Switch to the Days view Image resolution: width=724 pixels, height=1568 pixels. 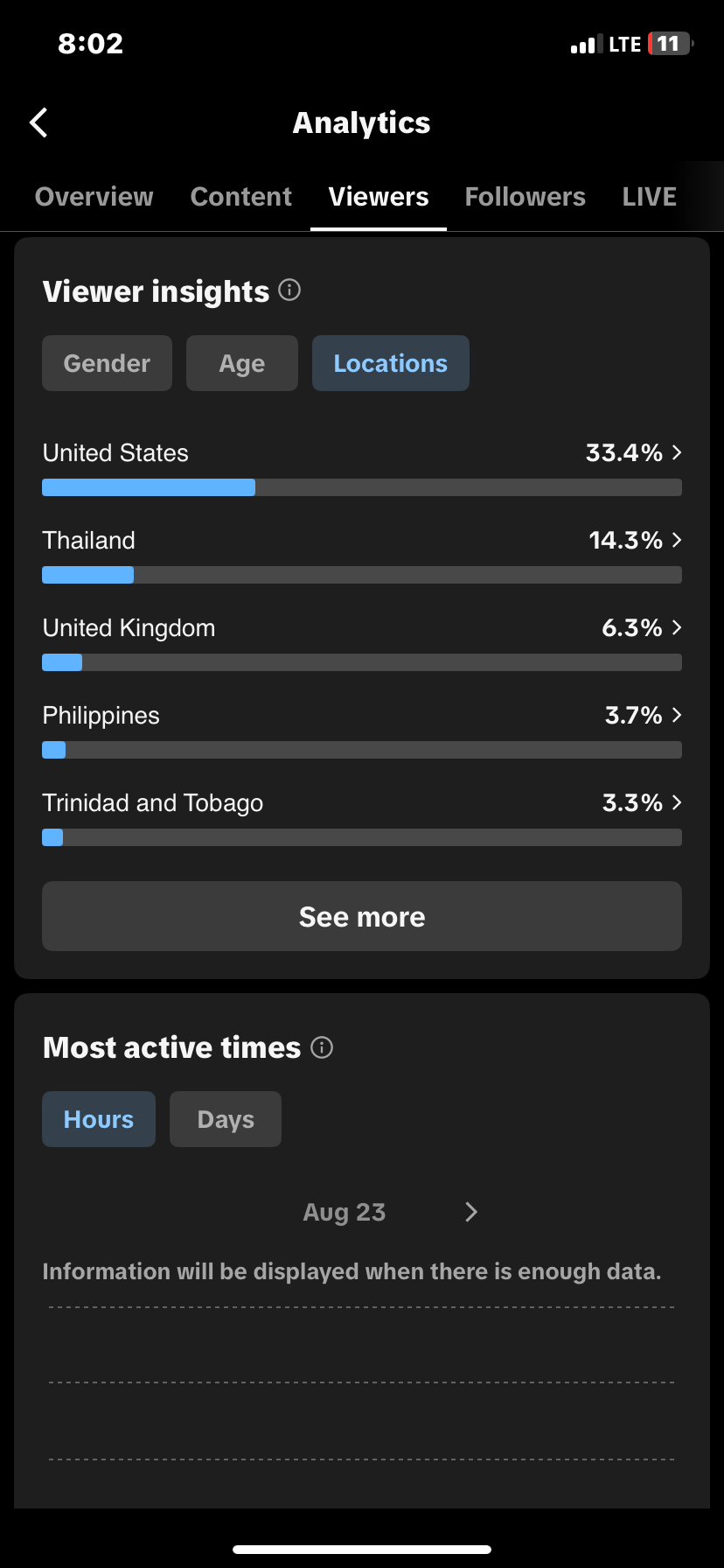click(226, 1119)
